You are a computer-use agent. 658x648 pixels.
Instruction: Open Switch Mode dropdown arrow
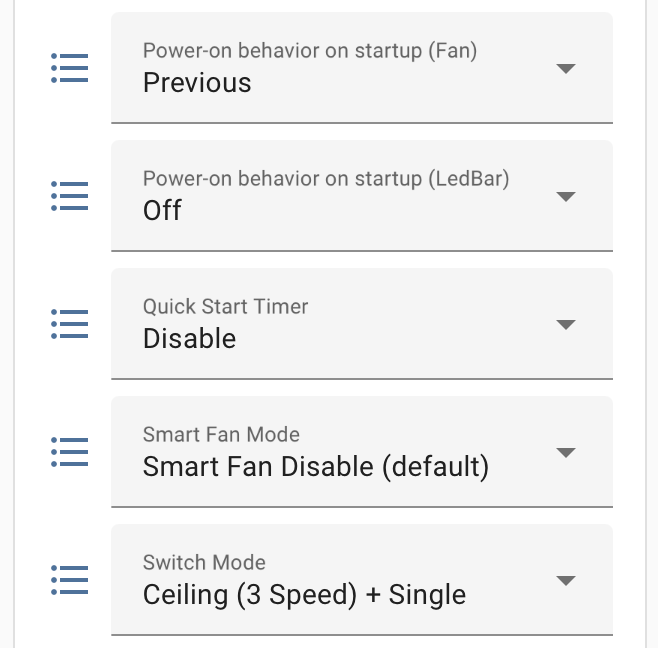pos(565,581)
